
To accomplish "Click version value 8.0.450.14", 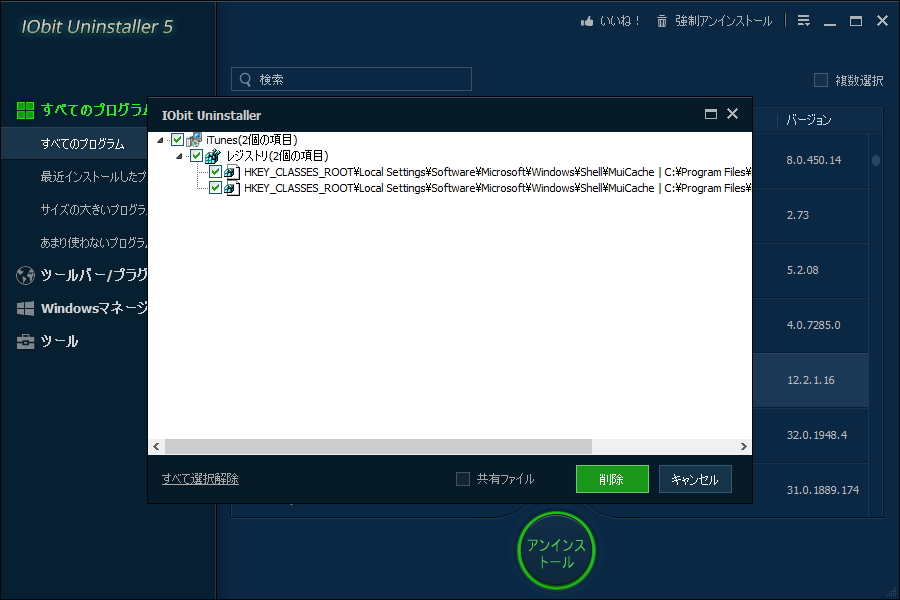I will (x=814, y=160).
